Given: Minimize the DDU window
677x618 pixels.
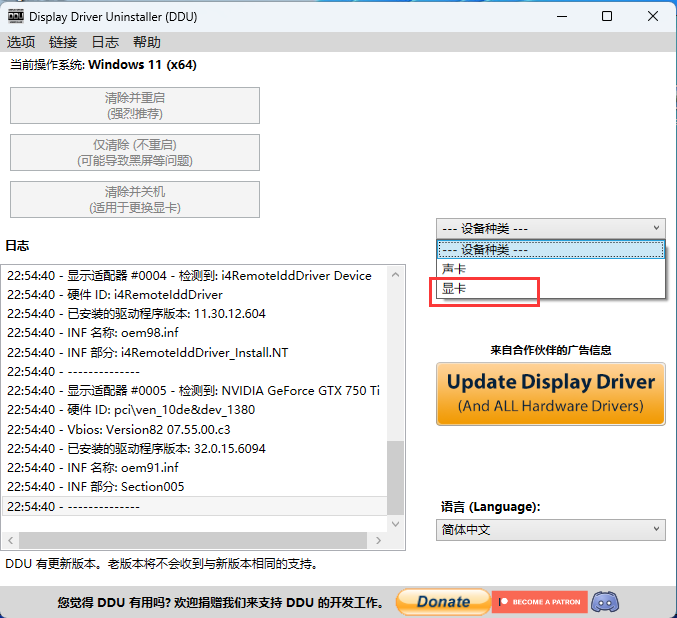Looking at the screenshot, I should click(561, 17).
